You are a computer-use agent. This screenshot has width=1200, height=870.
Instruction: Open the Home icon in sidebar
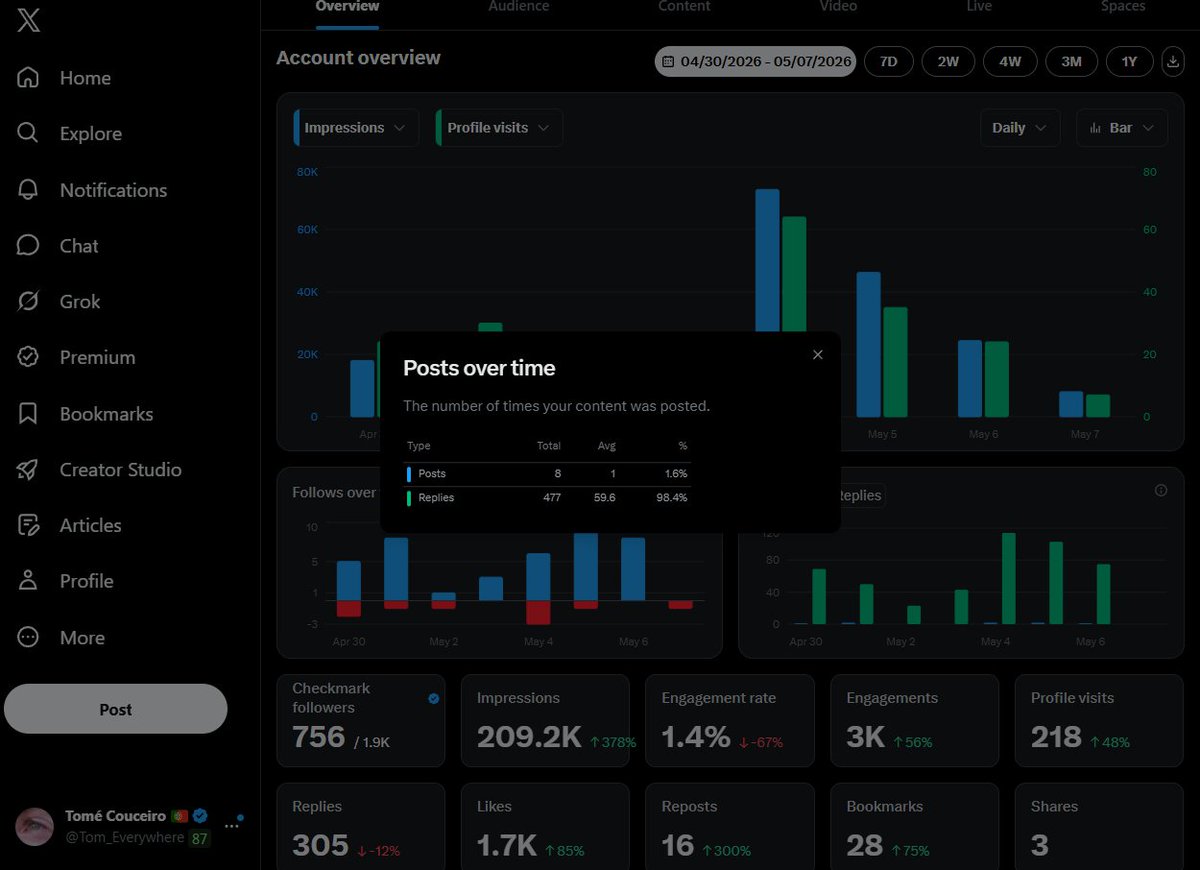[x=28, y=78]
